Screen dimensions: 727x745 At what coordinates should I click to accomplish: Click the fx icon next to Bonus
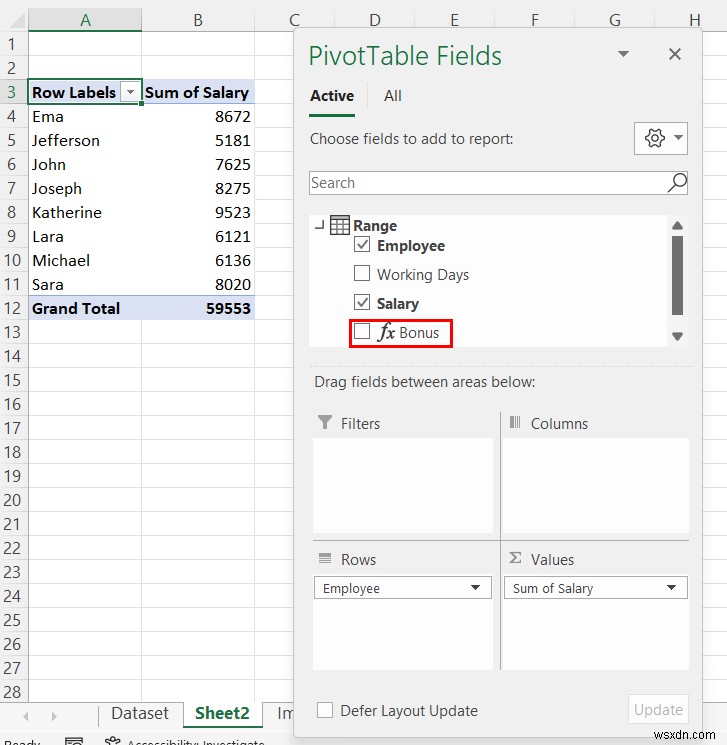(x=386, y=332)
